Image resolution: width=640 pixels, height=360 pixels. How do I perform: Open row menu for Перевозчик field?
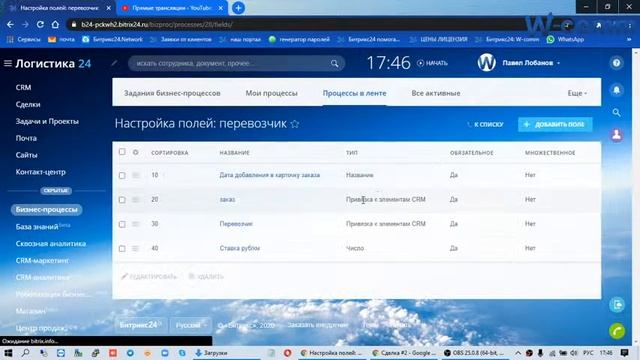click(x=136, y=224)
